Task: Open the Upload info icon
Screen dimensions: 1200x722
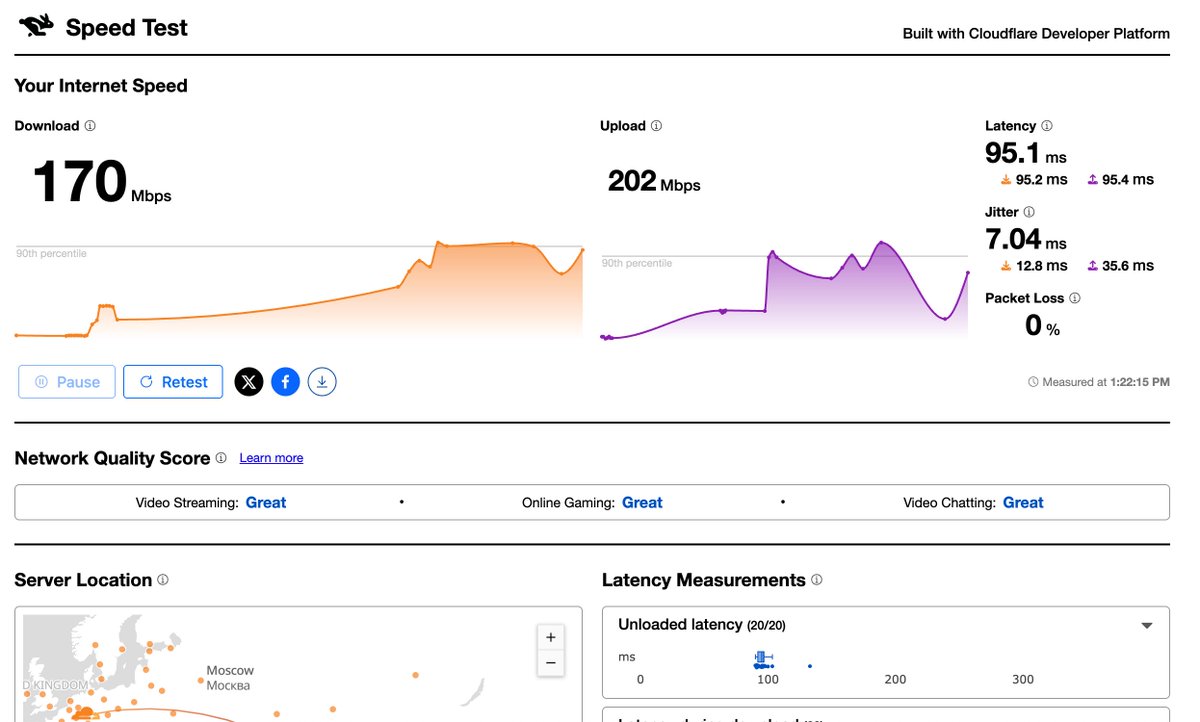Action: 656,126
